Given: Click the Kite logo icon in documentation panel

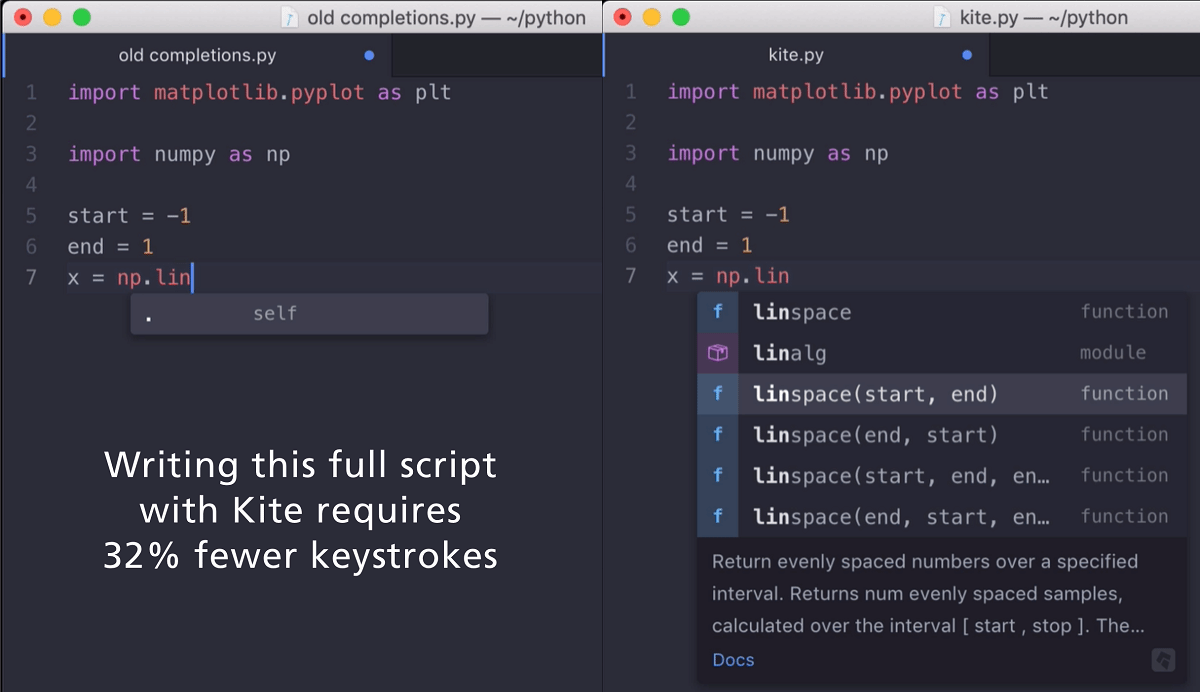Looking at the screenshot, I should [1162, 660].
